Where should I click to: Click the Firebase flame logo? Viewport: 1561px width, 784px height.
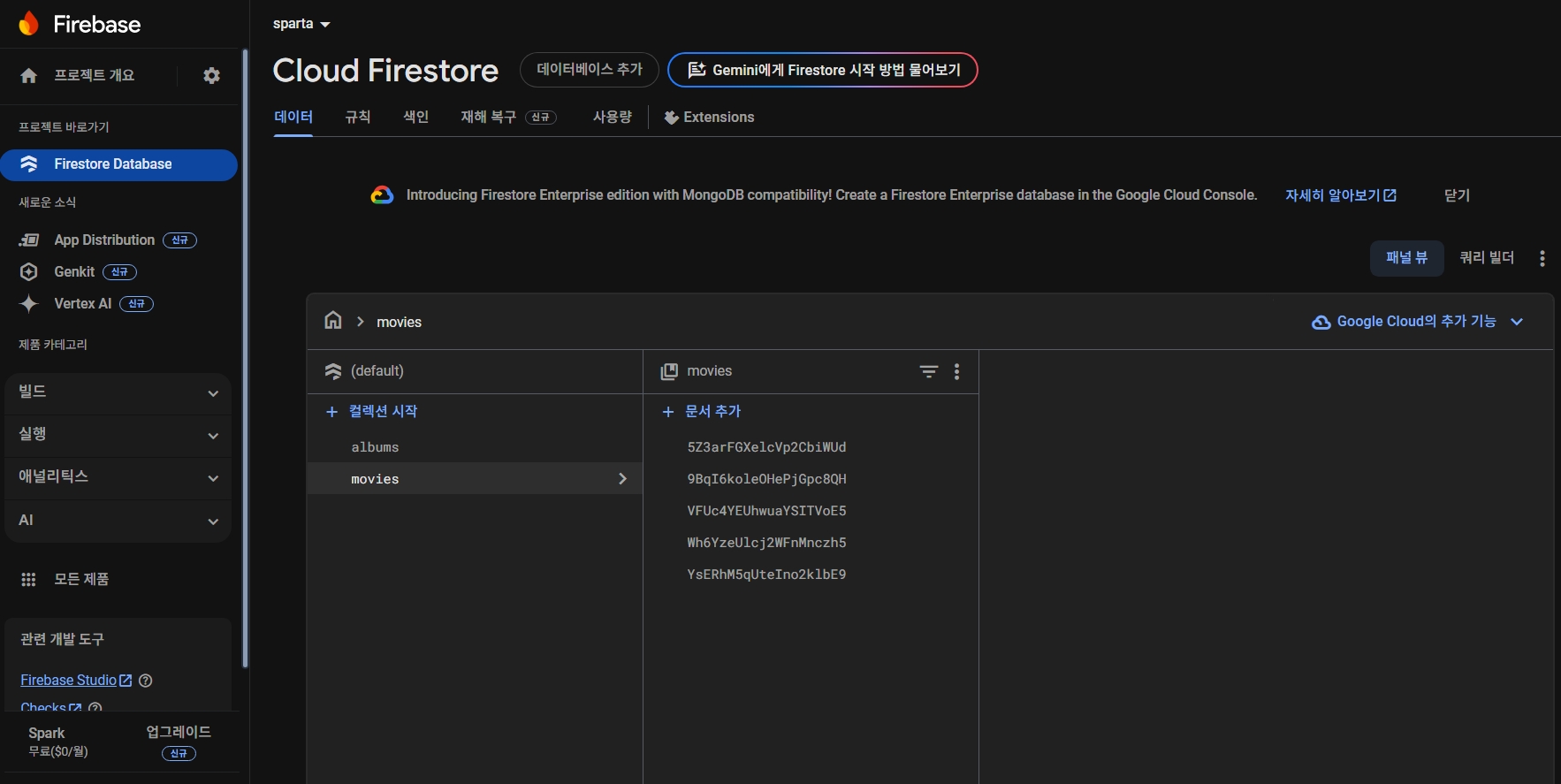28,24
